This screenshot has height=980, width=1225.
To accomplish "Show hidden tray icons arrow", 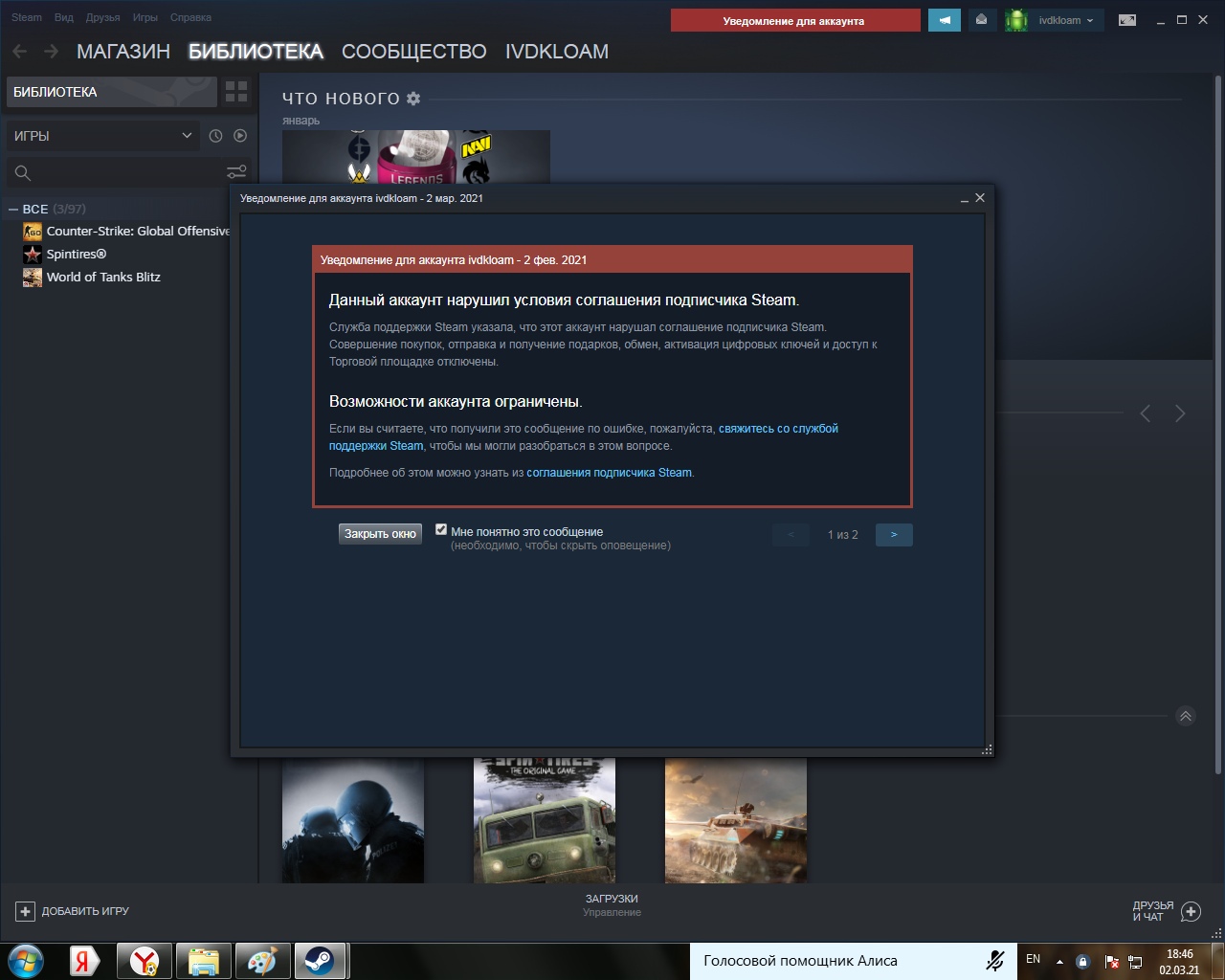I will click(1059, 961).
